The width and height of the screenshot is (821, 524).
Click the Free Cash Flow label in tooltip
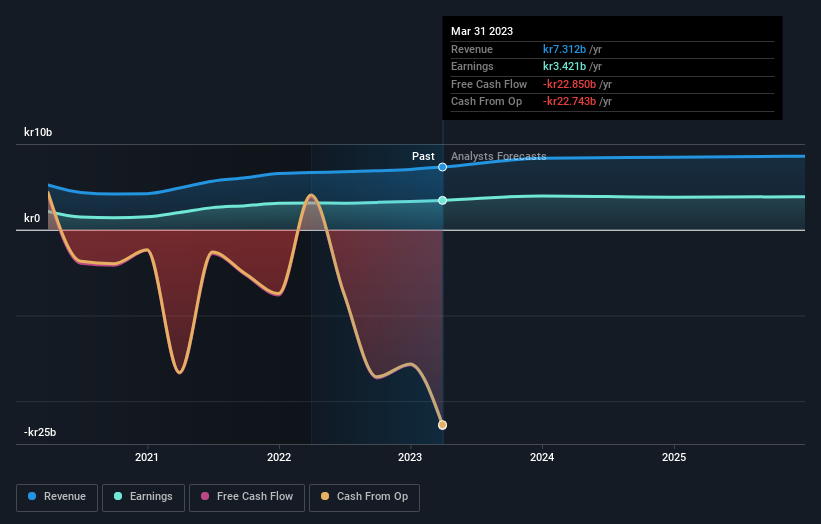[489, 84]
